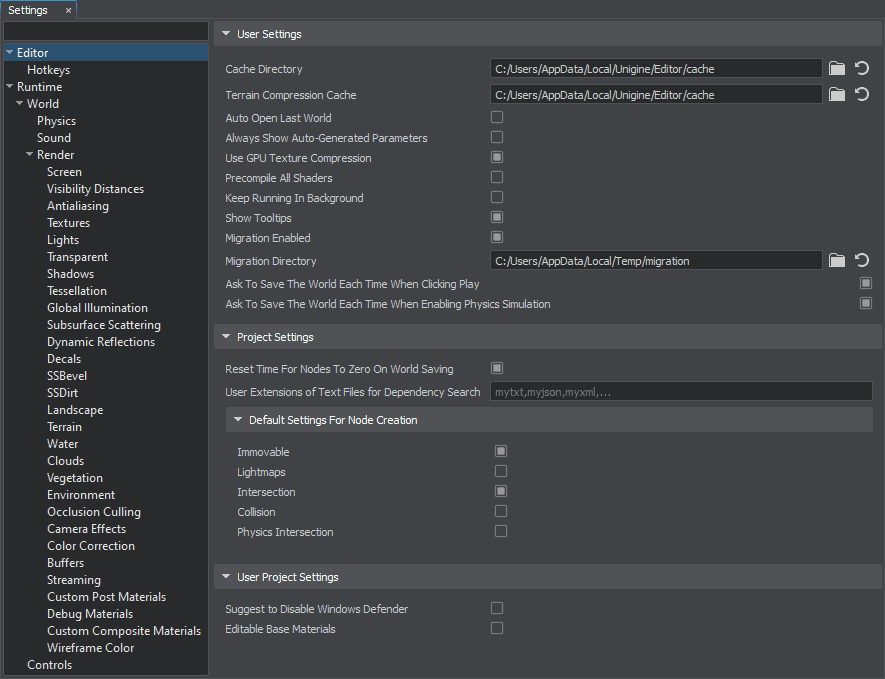The height and width of the screenshot is (679, 885).
Task: Collapse the User Settings section
Action: pos(226,34)
